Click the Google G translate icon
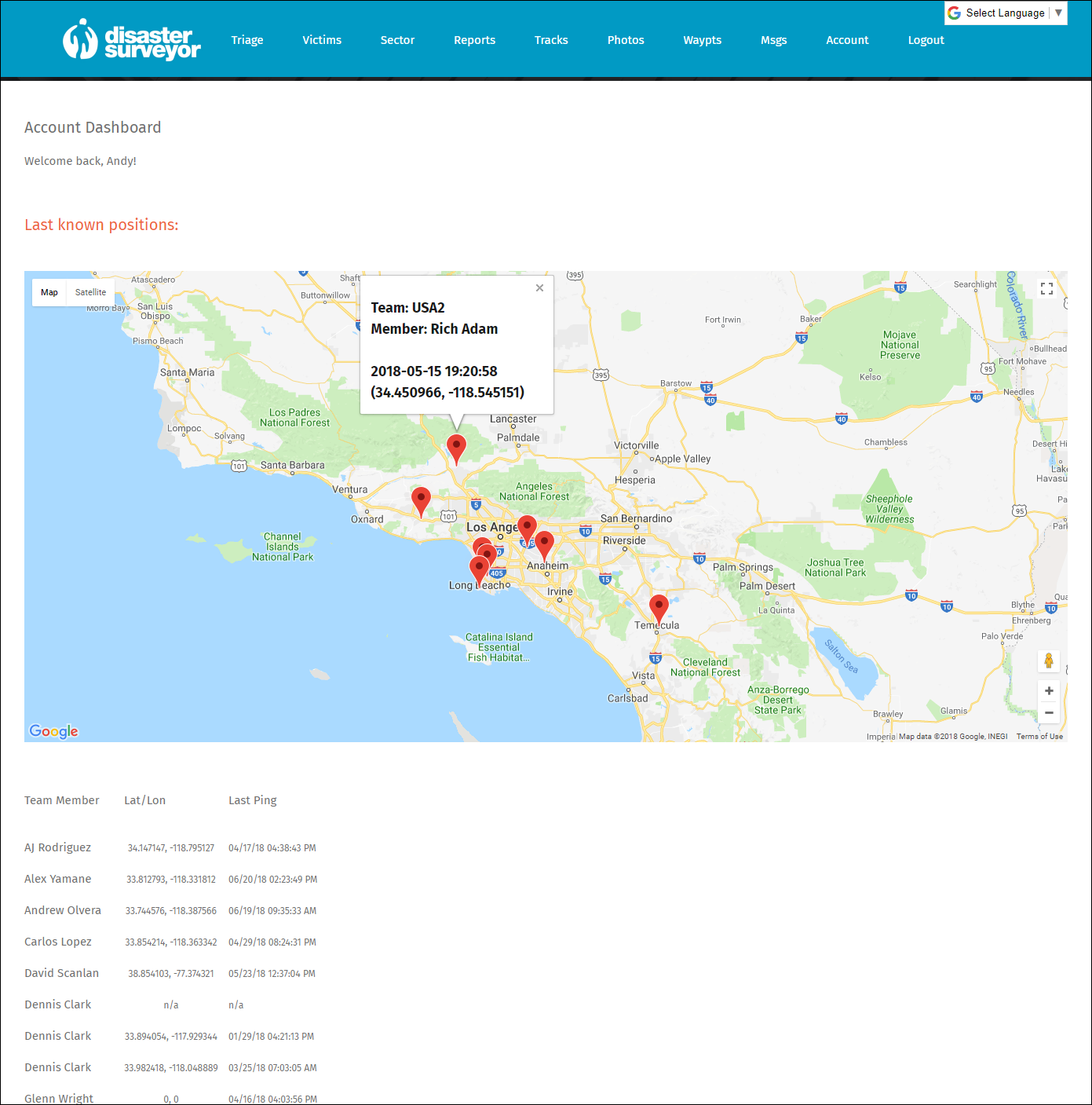This screenshot has width=1092, height=1105. (x=955, y=13)
